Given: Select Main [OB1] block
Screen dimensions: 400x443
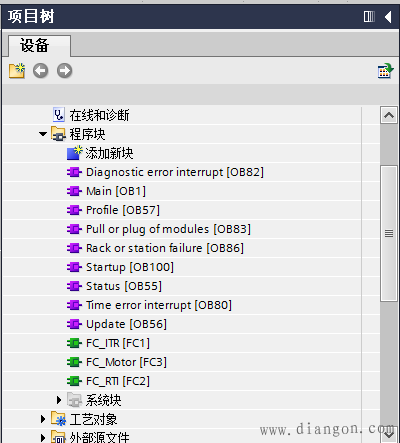Looking at the screenshot, I should [x=116, y=191].
